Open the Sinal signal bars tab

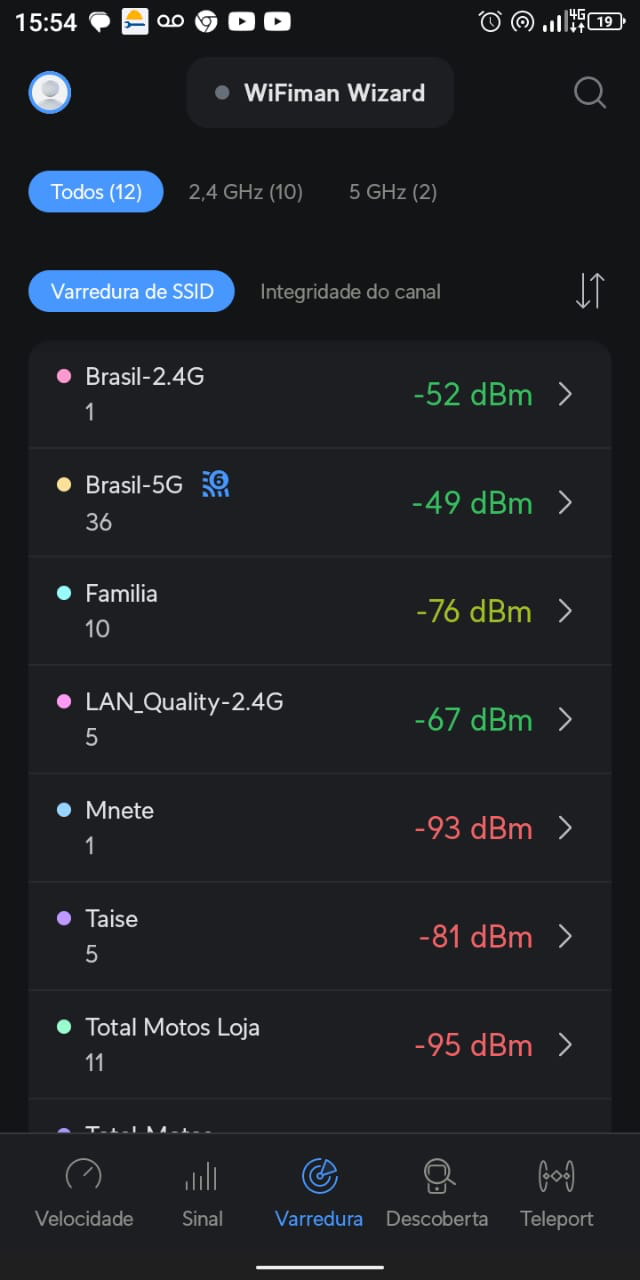(202, 1192)
